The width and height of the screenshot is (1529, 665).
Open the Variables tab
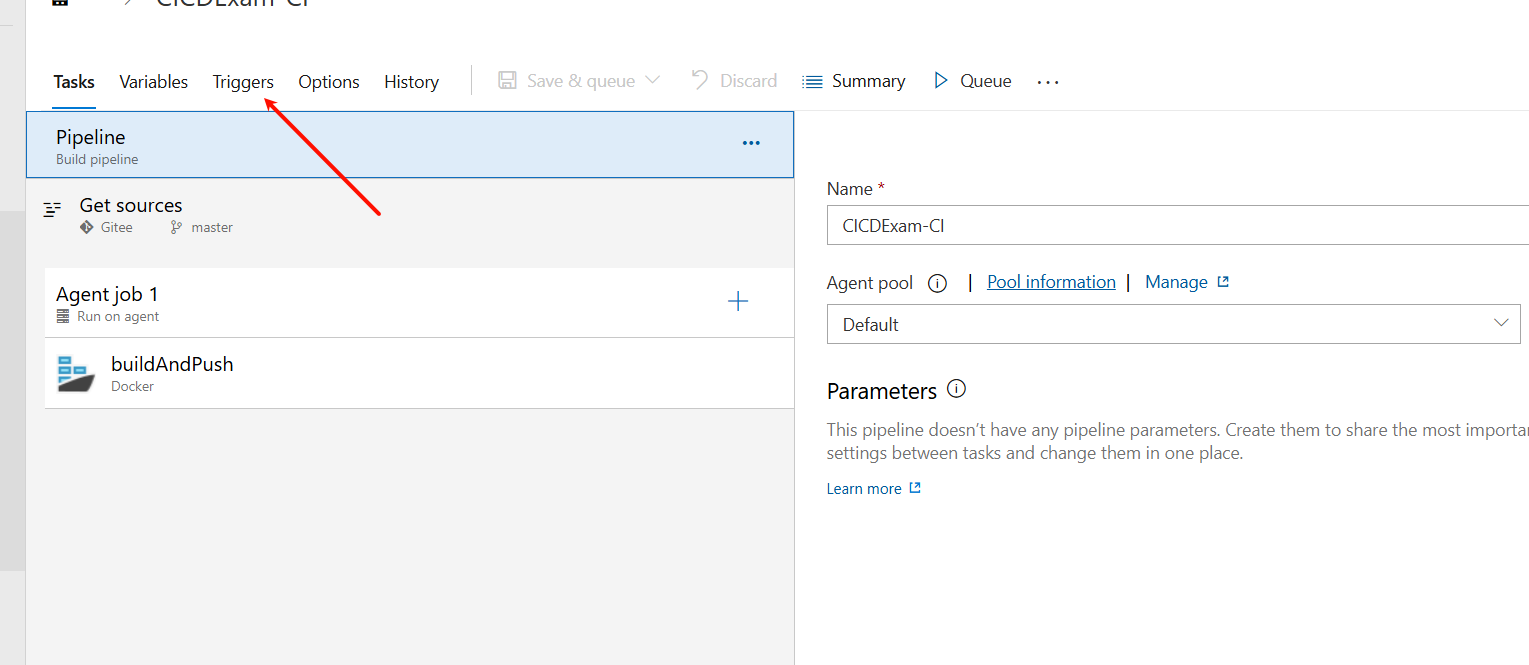154,82
